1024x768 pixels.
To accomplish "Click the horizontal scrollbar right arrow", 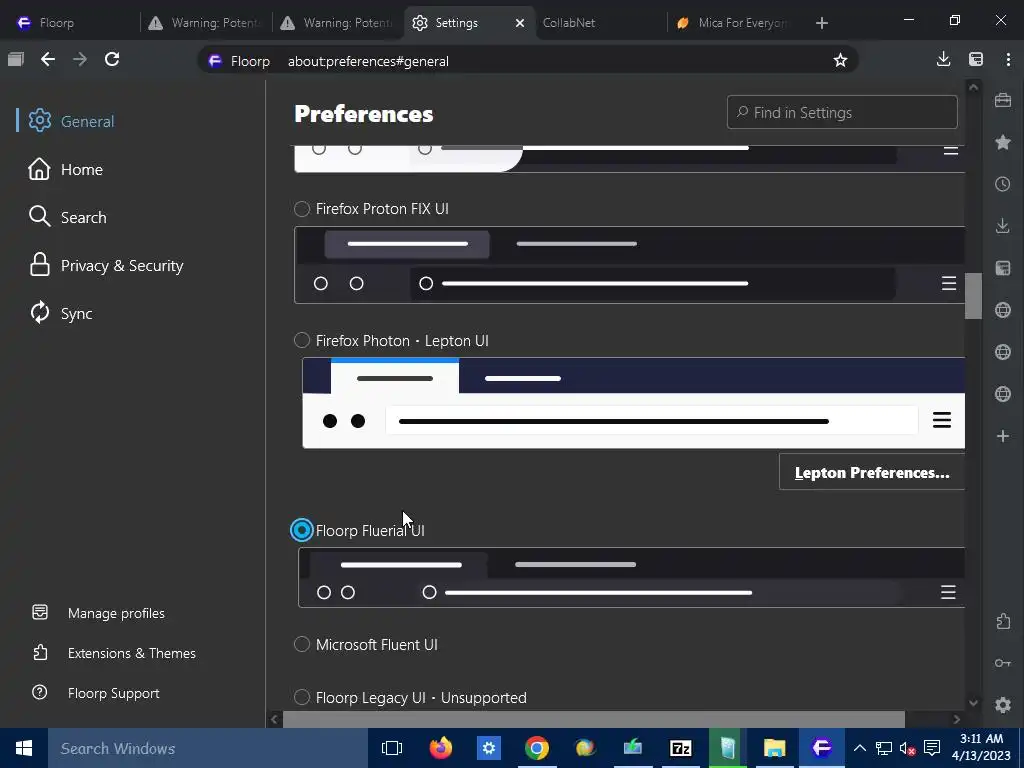I will click(957, 719).
